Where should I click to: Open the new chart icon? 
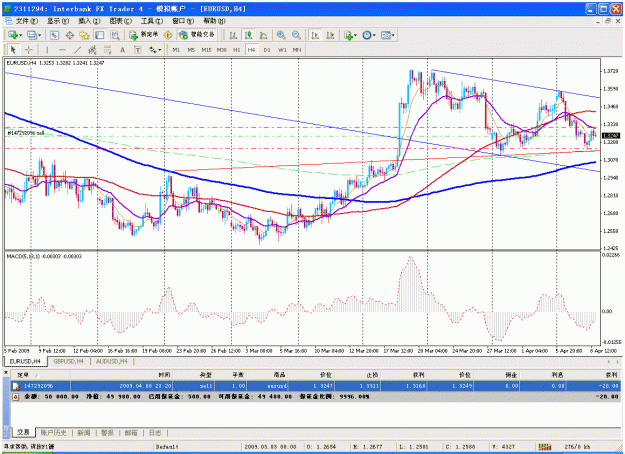(12, 35)
